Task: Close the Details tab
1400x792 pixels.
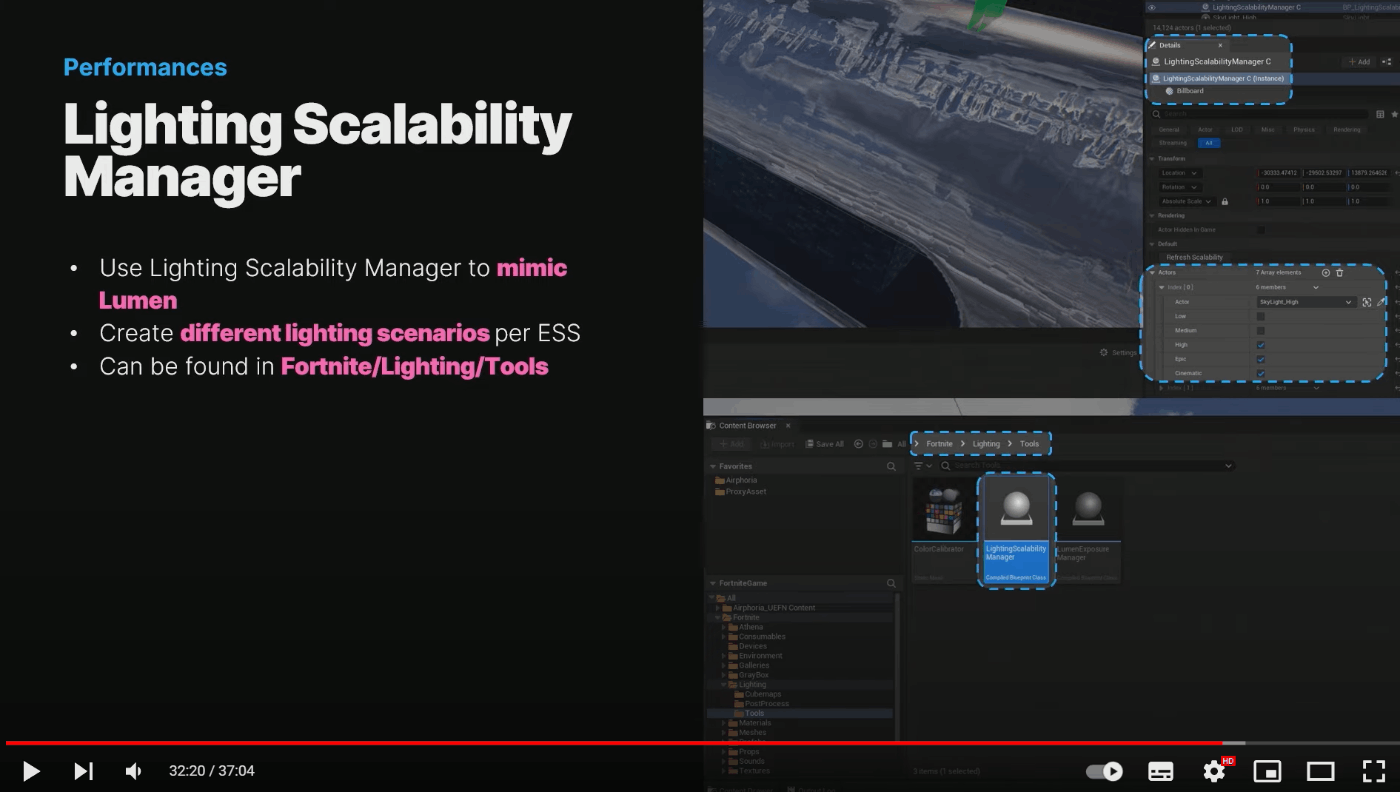Action: (x=1220, y=45)
